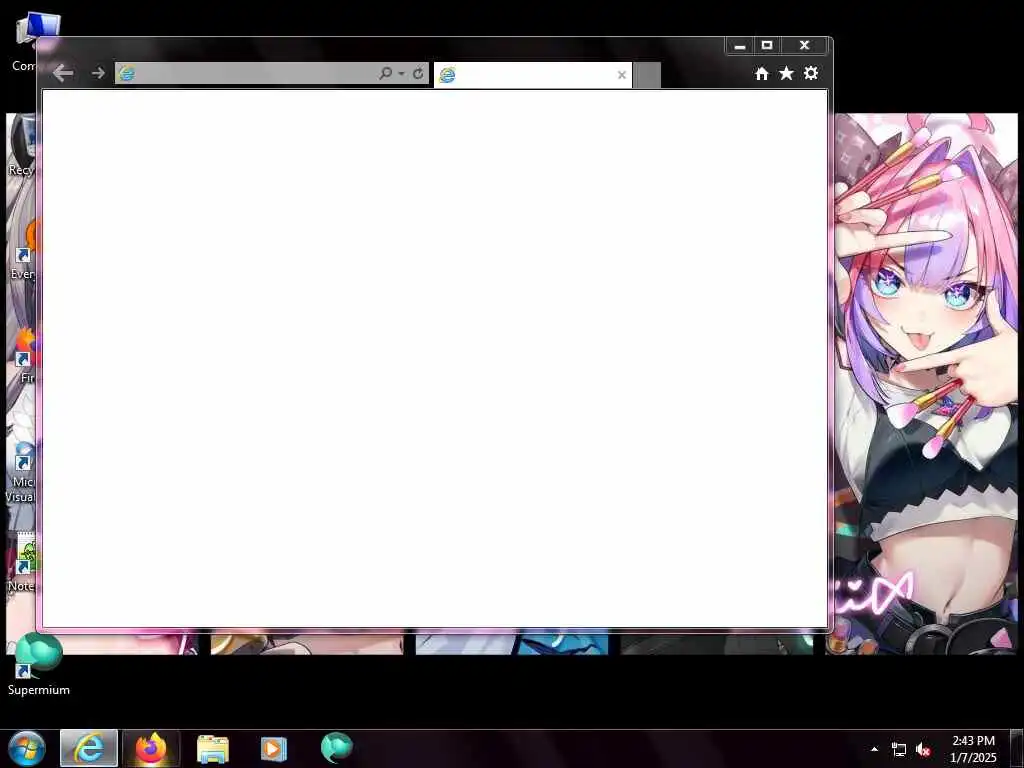Select the Supermium desktop shortcut

pos(39,664)
